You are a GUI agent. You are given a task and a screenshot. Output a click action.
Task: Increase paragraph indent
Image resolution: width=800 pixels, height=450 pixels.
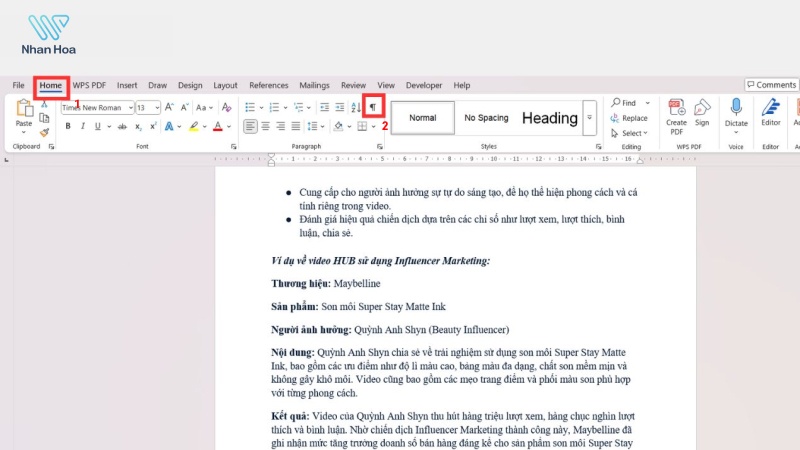coord(340,107)
